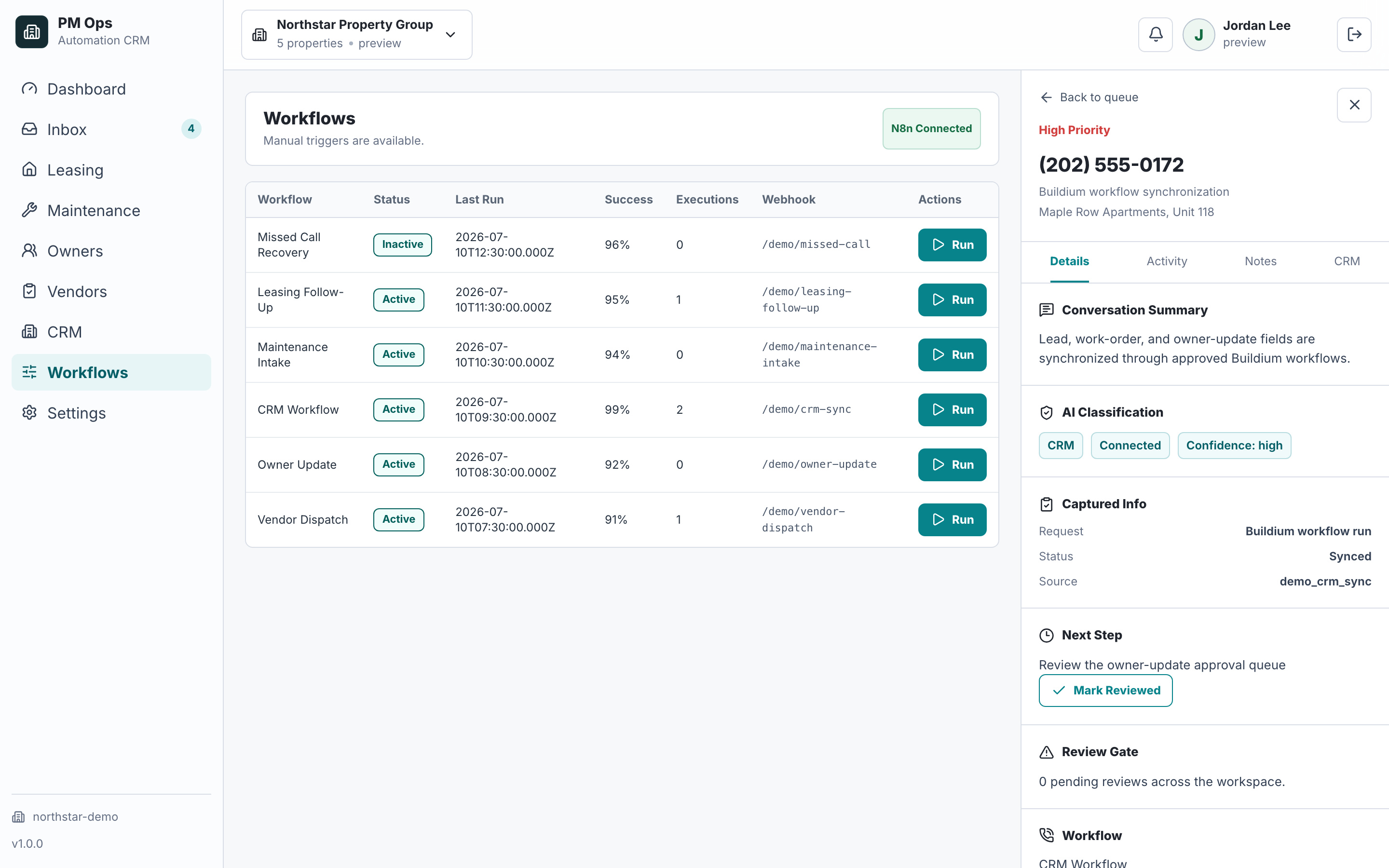Image resolution: width=1389 pixels, height=868 pixels.
Task: Close the detail panel
Action: coord(1354,105)
